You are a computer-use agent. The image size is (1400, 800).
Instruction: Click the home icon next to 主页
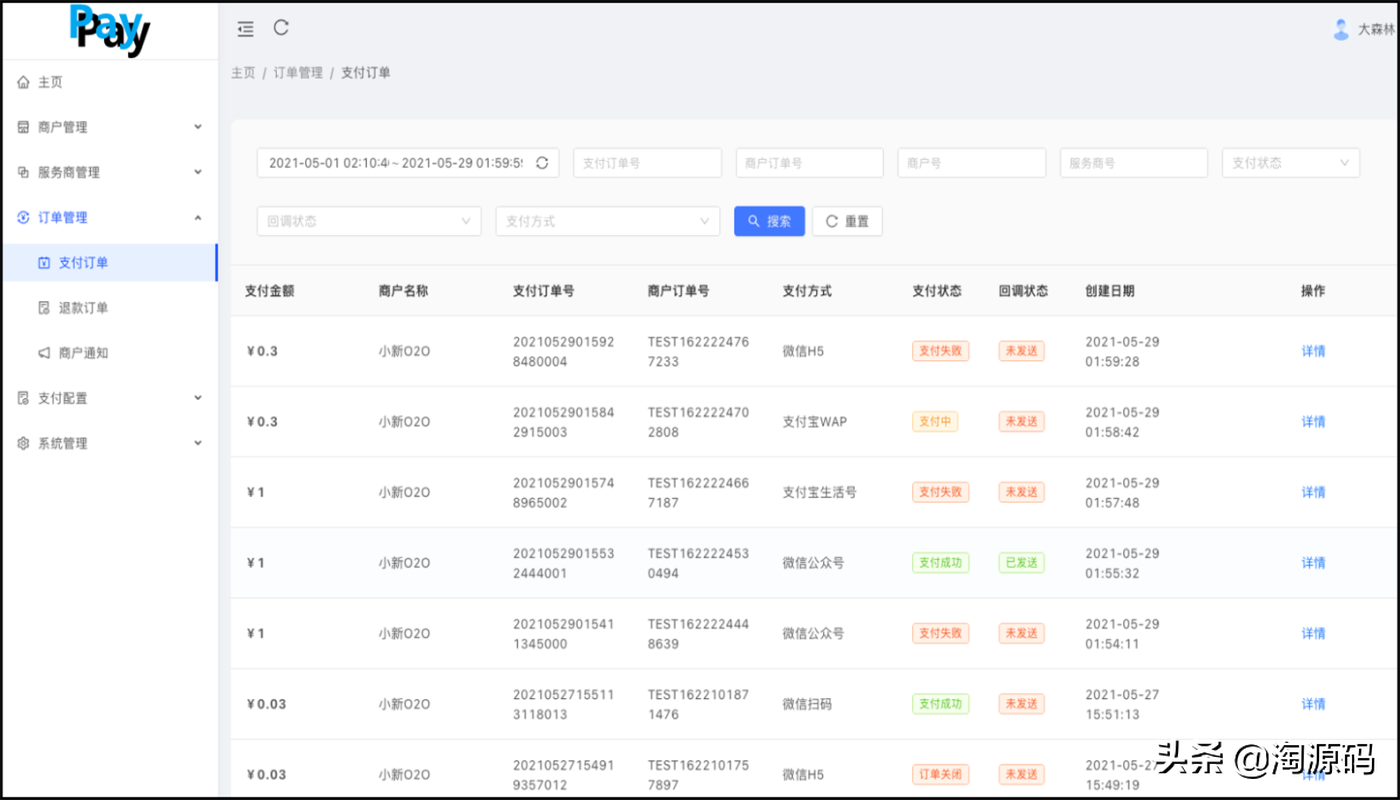click(x=24, y=82)
